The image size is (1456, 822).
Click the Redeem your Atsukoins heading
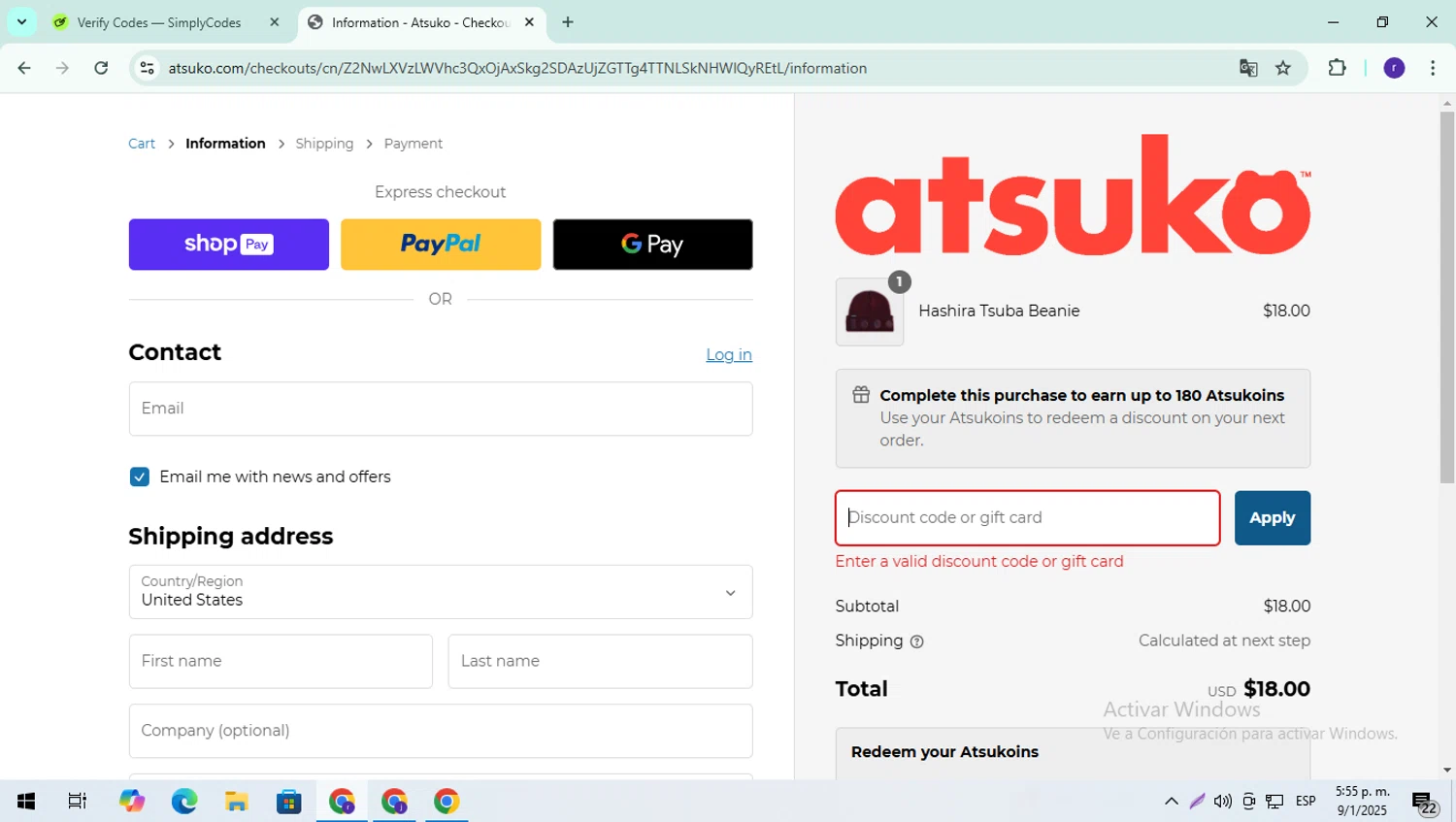coord(944,752)
